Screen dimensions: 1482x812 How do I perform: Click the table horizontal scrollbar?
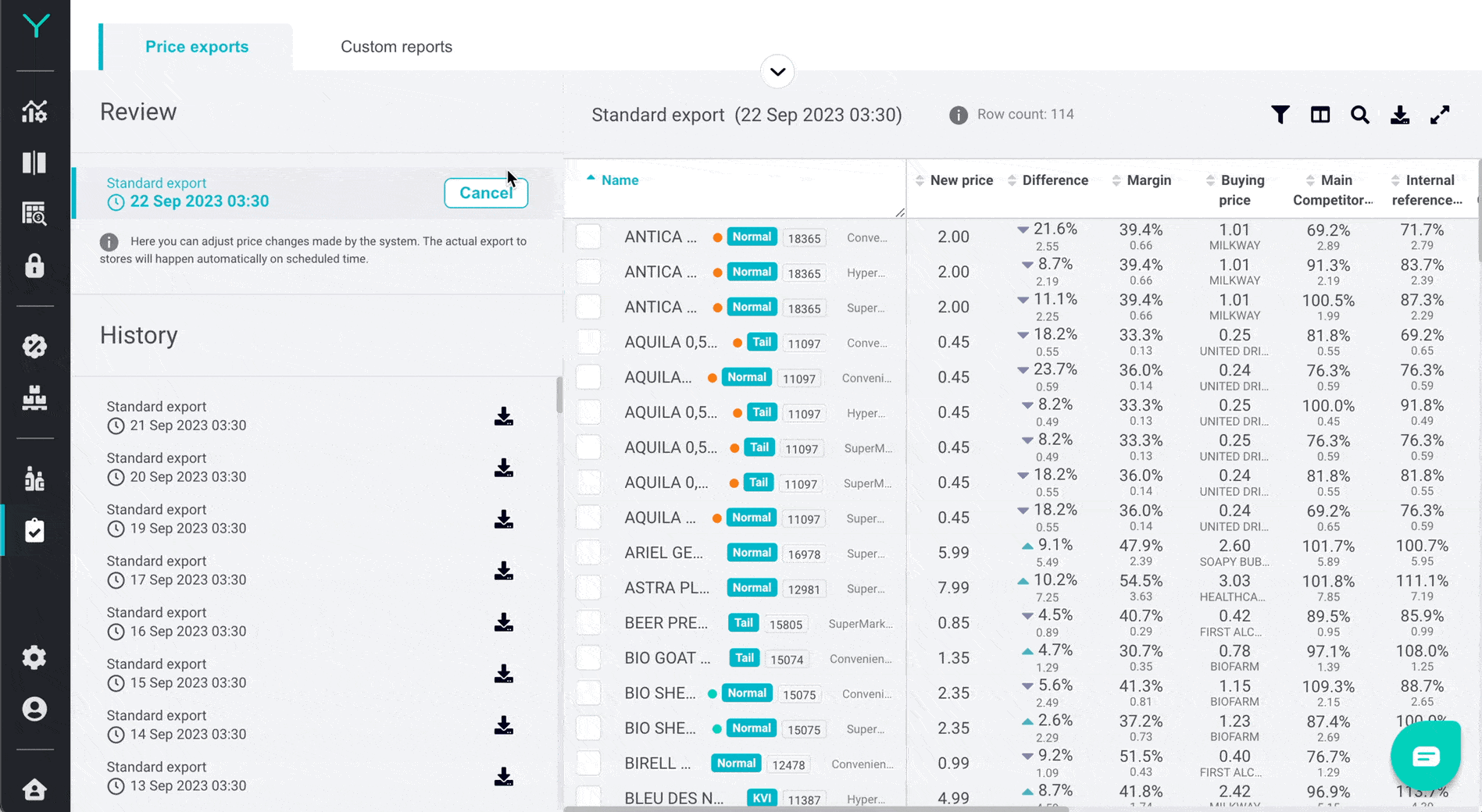tap(816, 809)
